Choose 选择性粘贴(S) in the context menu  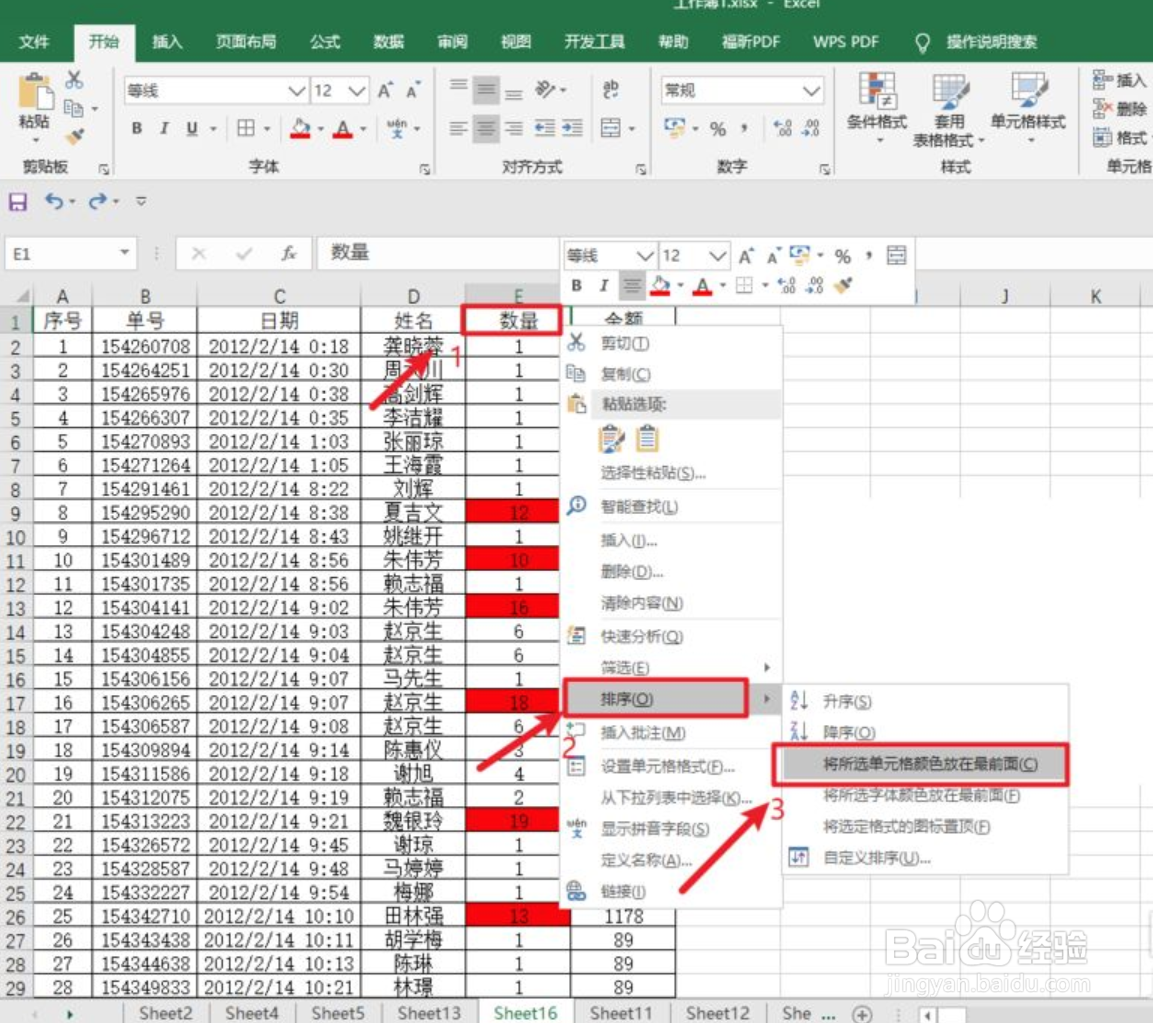tap(671, 473)
